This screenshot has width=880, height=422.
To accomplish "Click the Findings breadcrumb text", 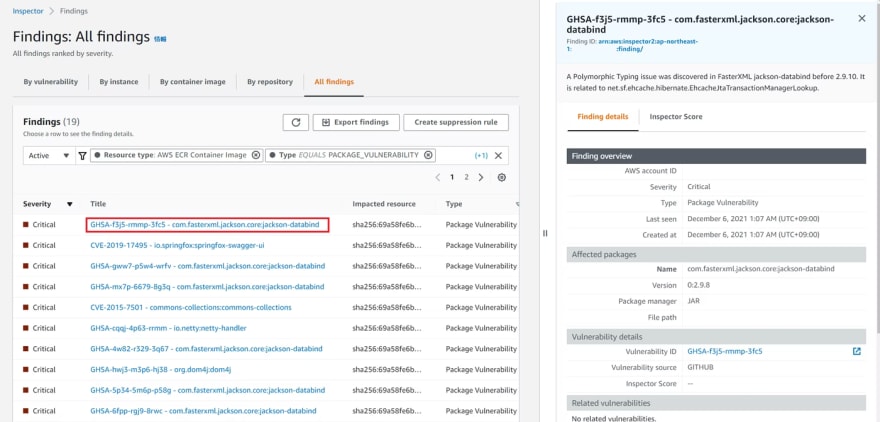I will [x=72, y=11].
